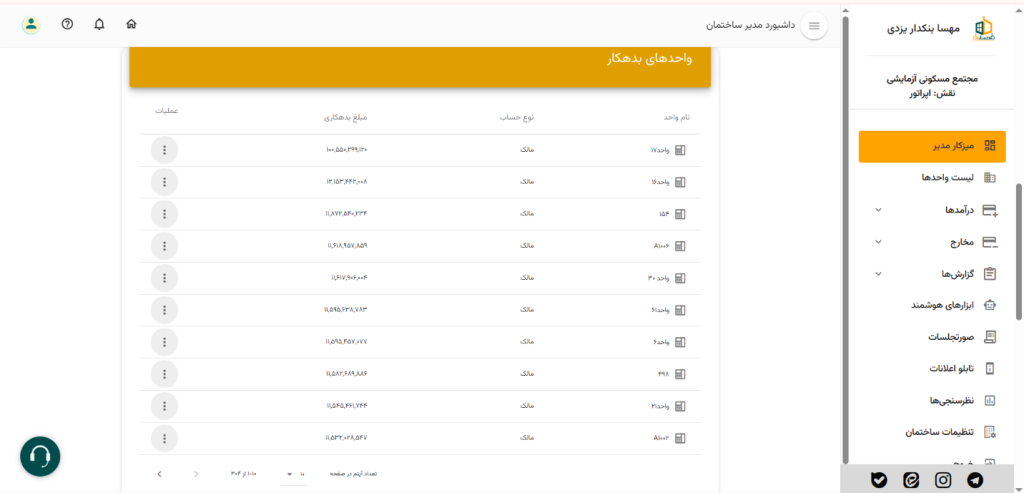This screenshot has height=493, width=1024.
Task: Go to home via the house icon
Action: coord(131,25)
